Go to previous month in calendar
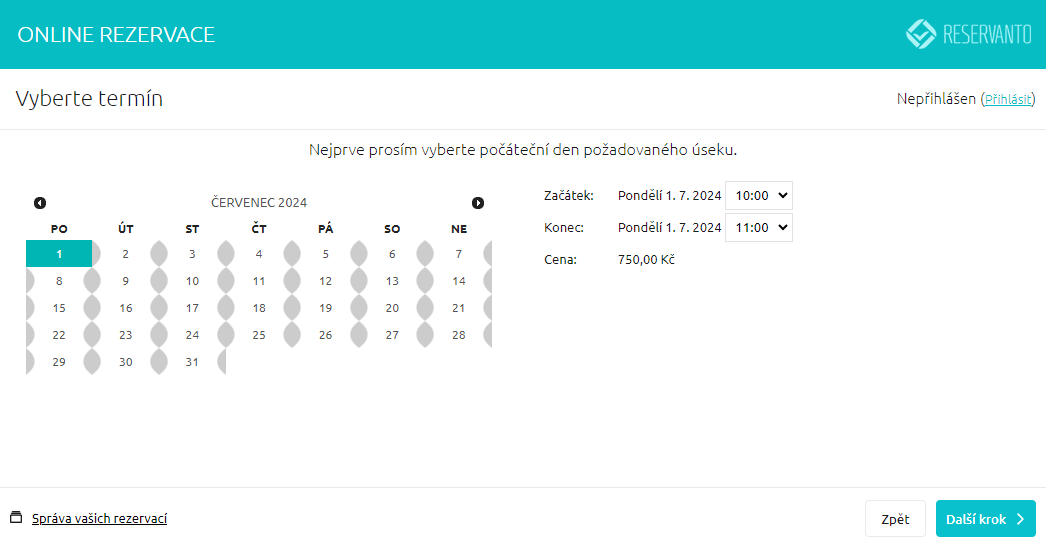The image size is (1046, 548). 40,203
